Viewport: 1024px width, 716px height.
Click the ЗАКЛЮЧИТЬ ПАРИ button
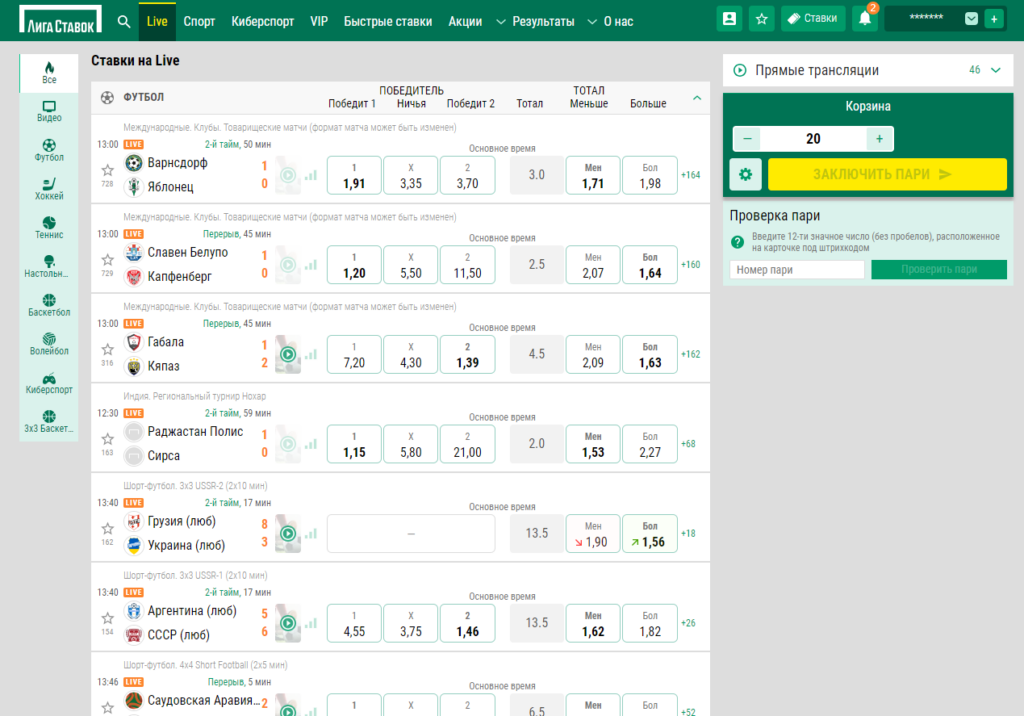[887, 174]
